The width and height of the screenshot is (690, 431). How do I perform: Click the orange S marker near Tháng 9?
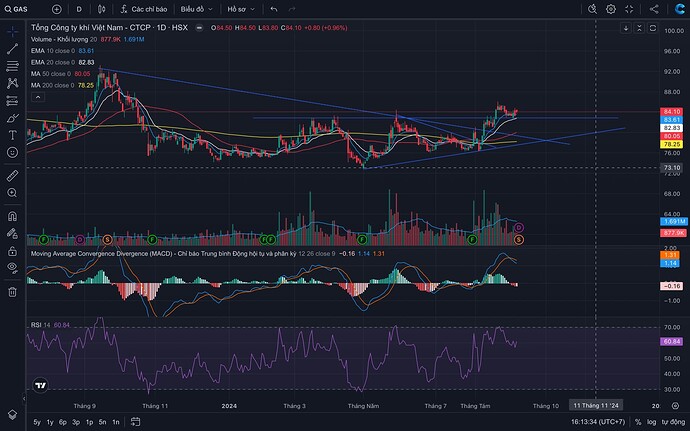pos(107,240)
